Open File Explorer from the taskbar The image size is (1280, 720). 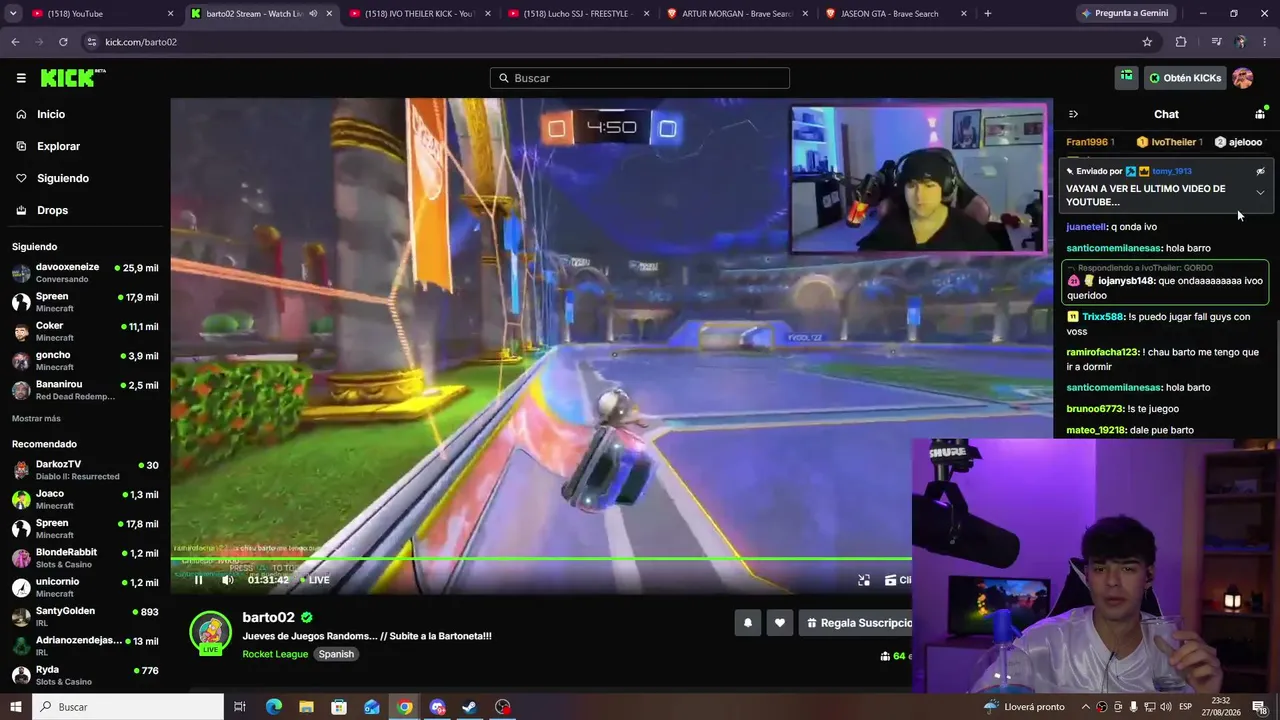pyautogui.click(x=306, y=707)
